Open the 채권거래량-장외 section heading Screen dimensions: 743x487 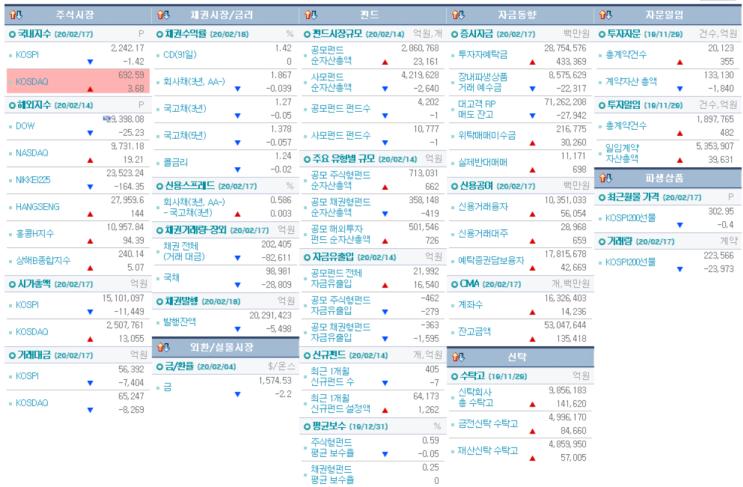(195, 230)
